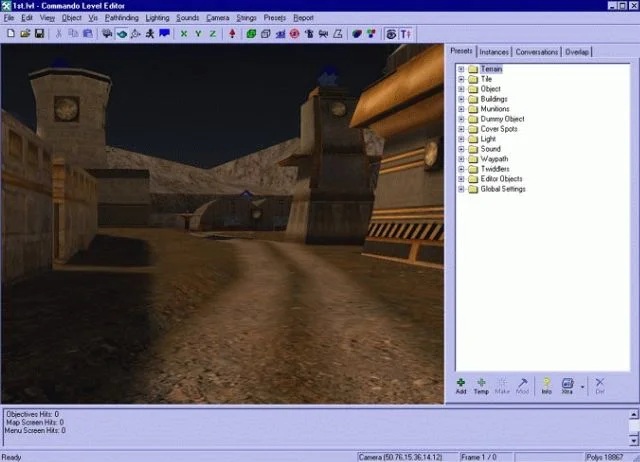Toggle Y axis restriction
This screenshot has height=462, width=640.
tap(198, 33)
